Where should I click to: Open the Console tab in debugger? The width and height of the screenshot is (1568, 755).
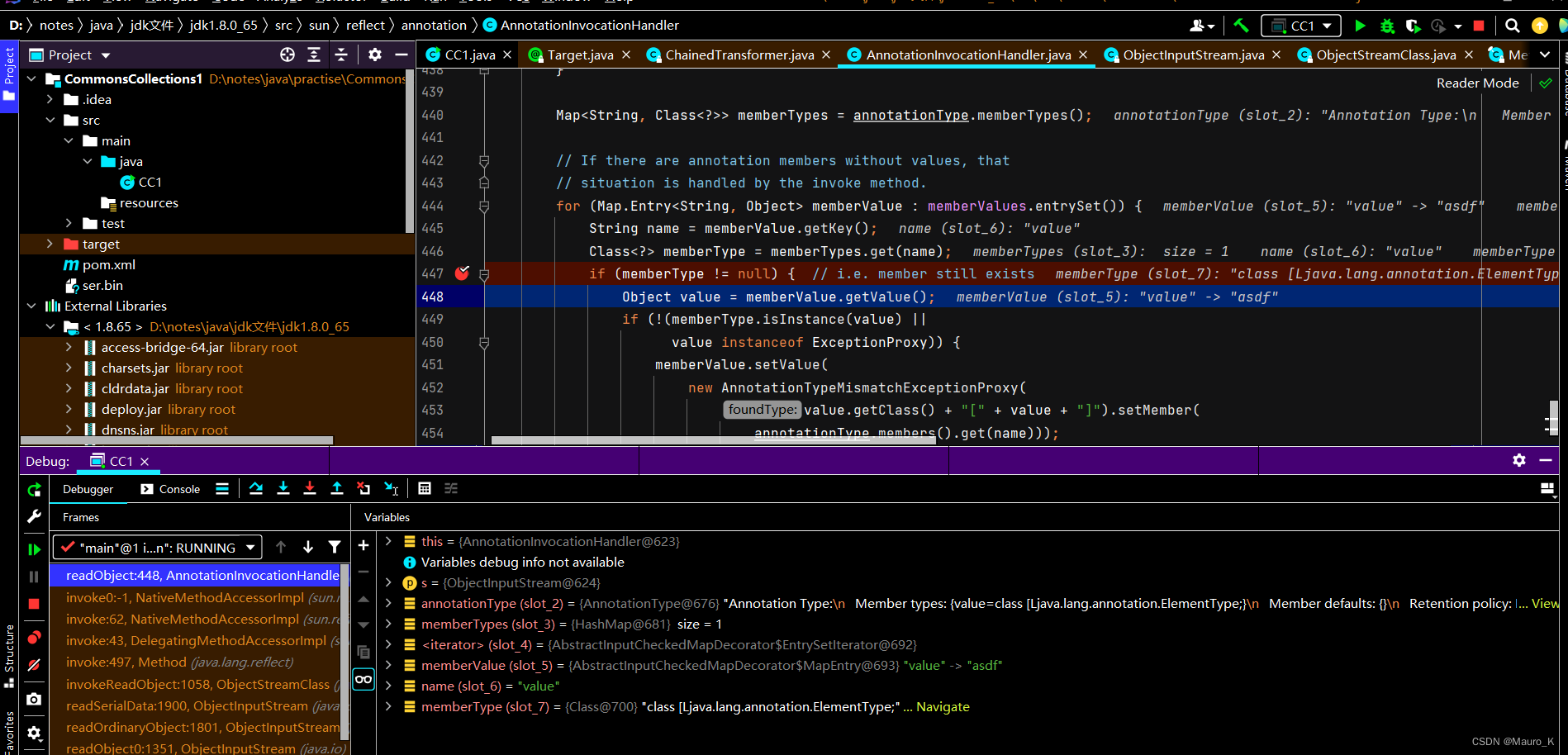coord(170,489)
